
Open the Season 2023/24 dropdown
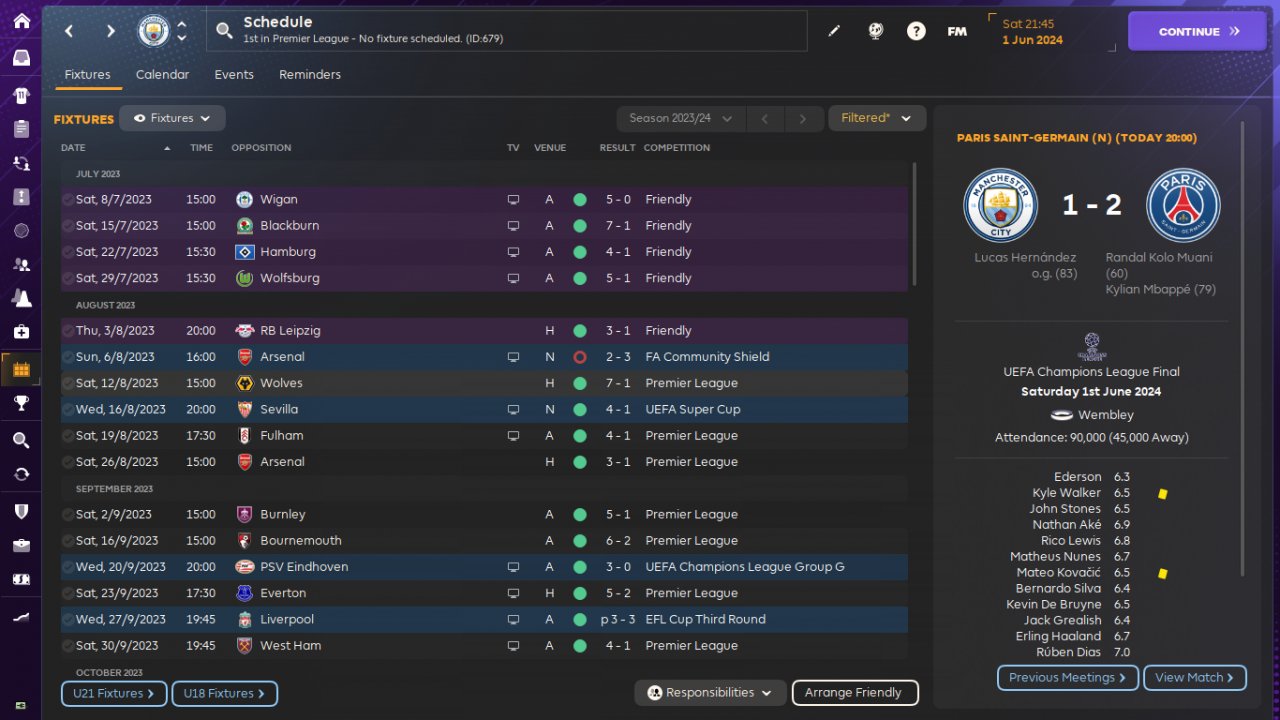tap(680, 118)
